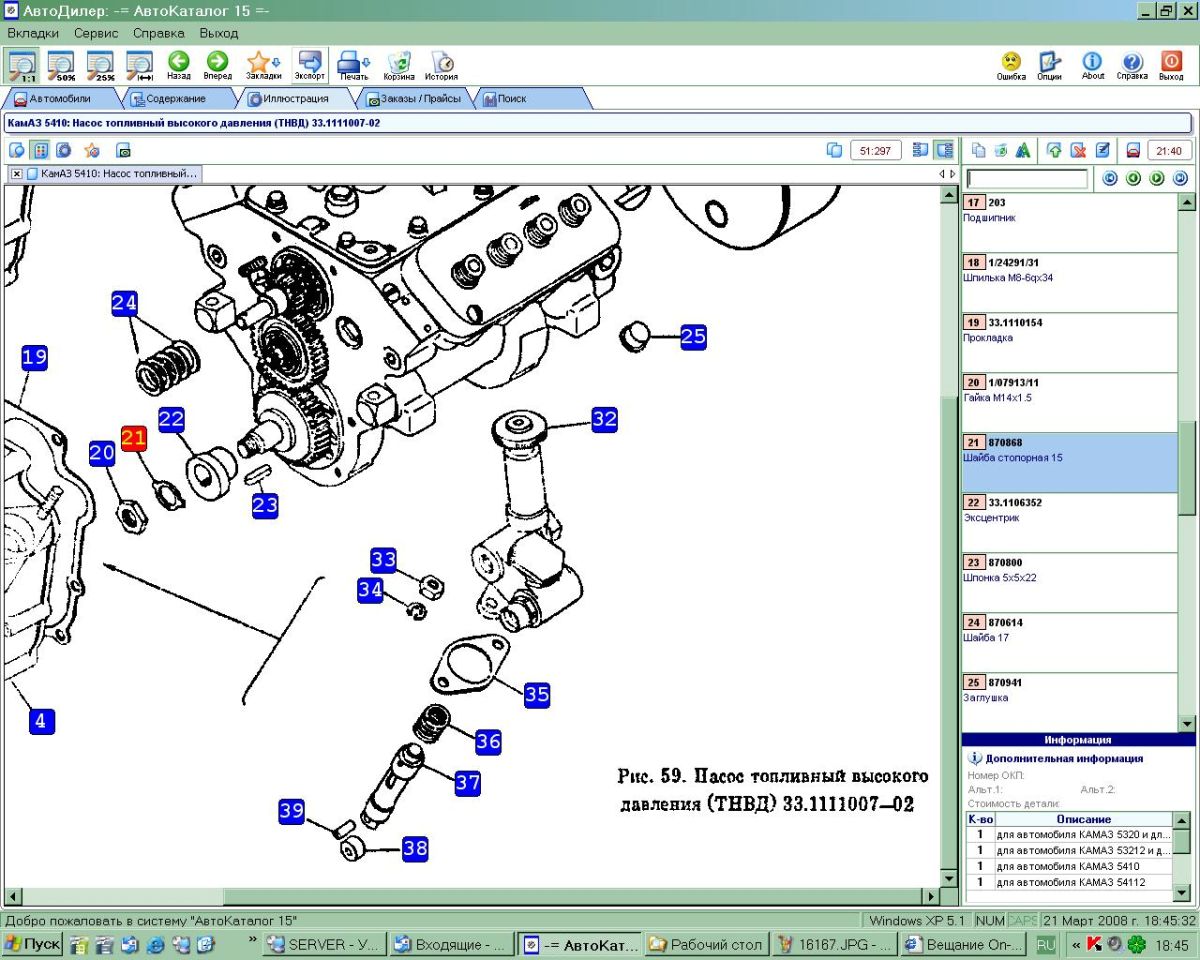Switch to the Автомобили tab
The image size is (1200, 960).
(x=60, y=99)
